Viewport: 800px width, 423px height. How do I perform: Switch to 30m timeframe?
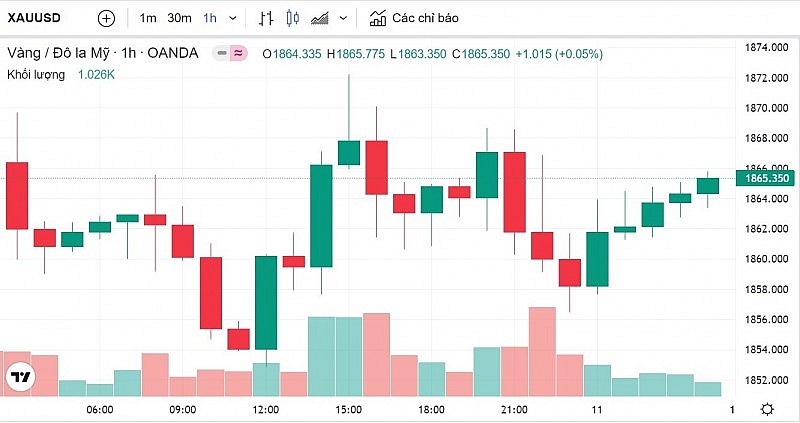tap(179, 18)
